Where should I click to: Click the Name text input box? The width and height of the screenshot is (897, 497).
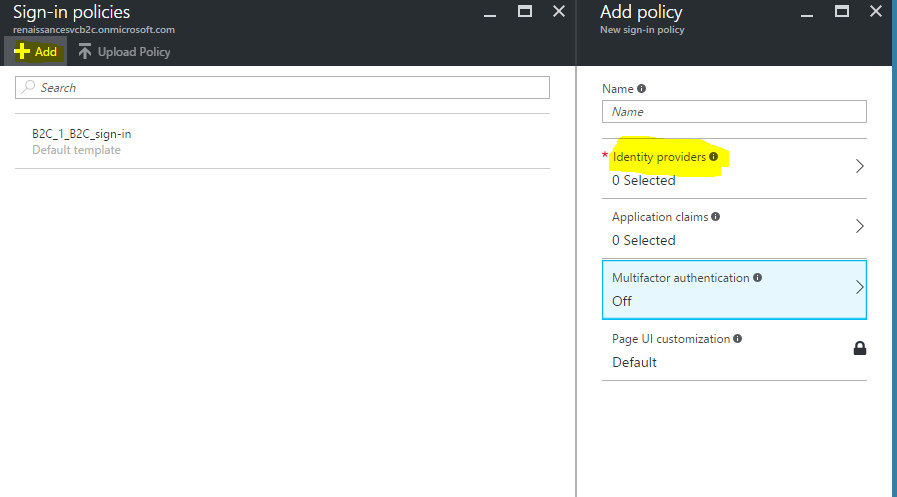click(x=734, y=112)
